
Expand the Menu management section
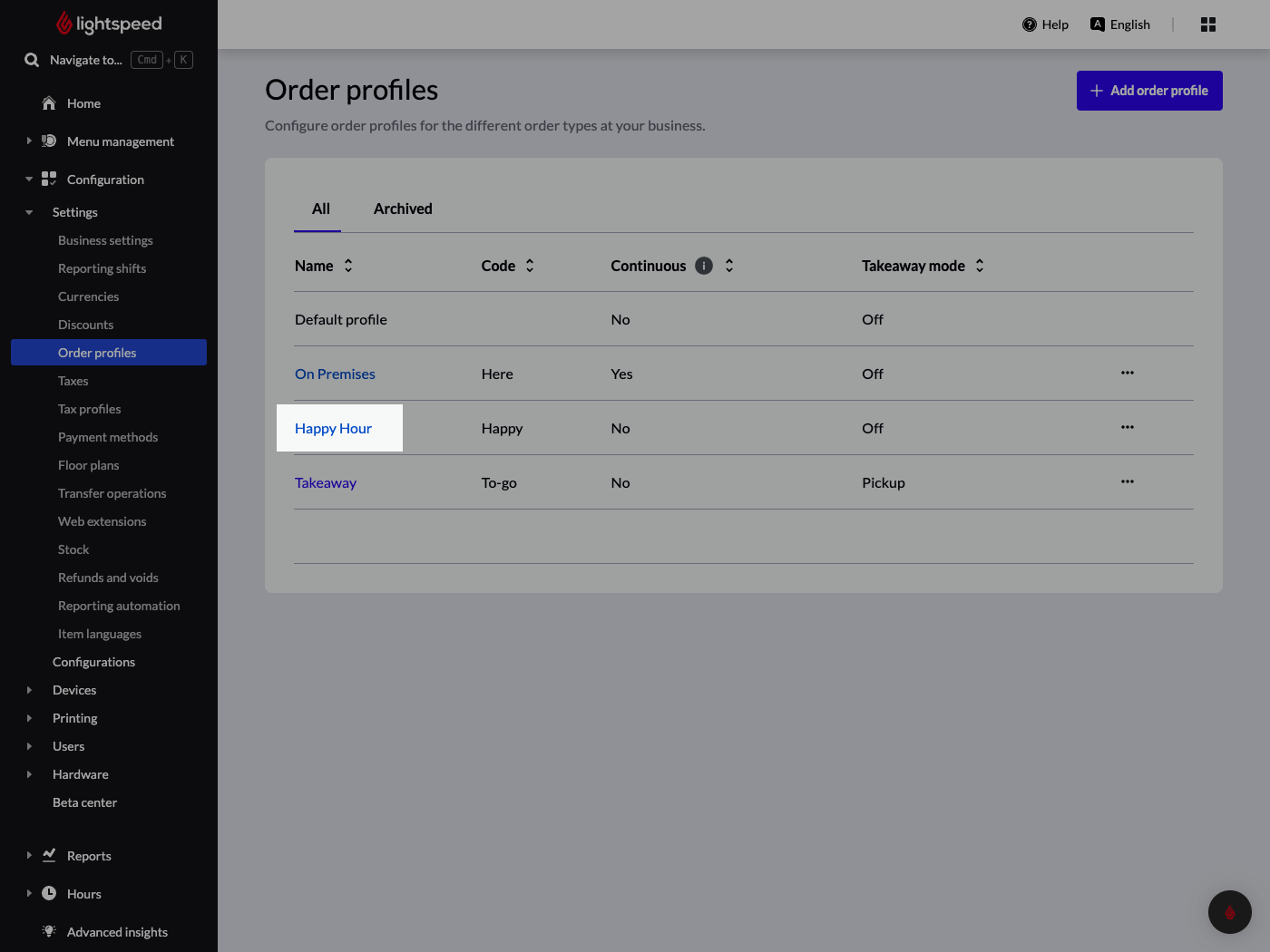tap(29, 141)
